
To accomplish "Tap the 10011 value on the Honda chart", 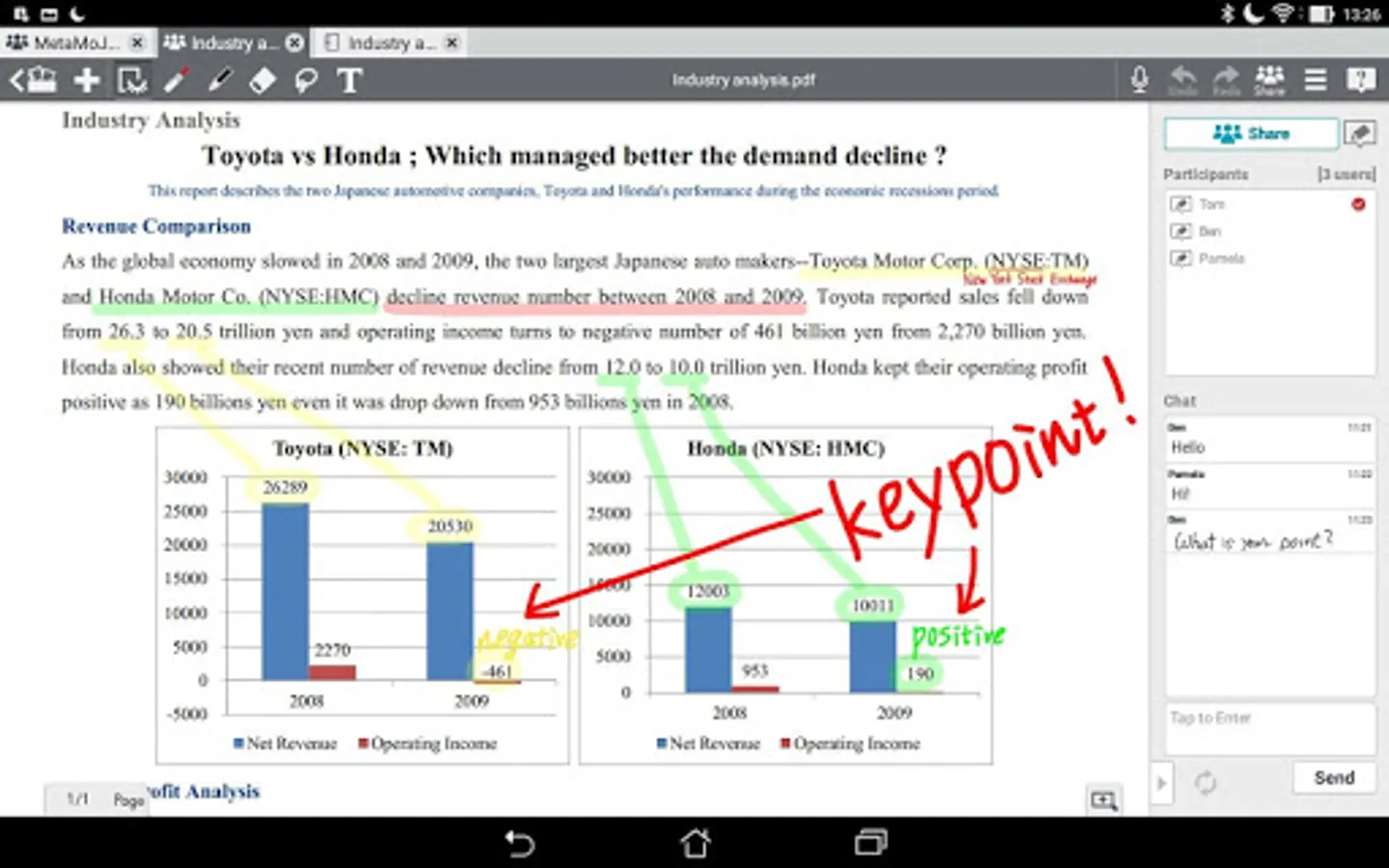I will 872,605.
